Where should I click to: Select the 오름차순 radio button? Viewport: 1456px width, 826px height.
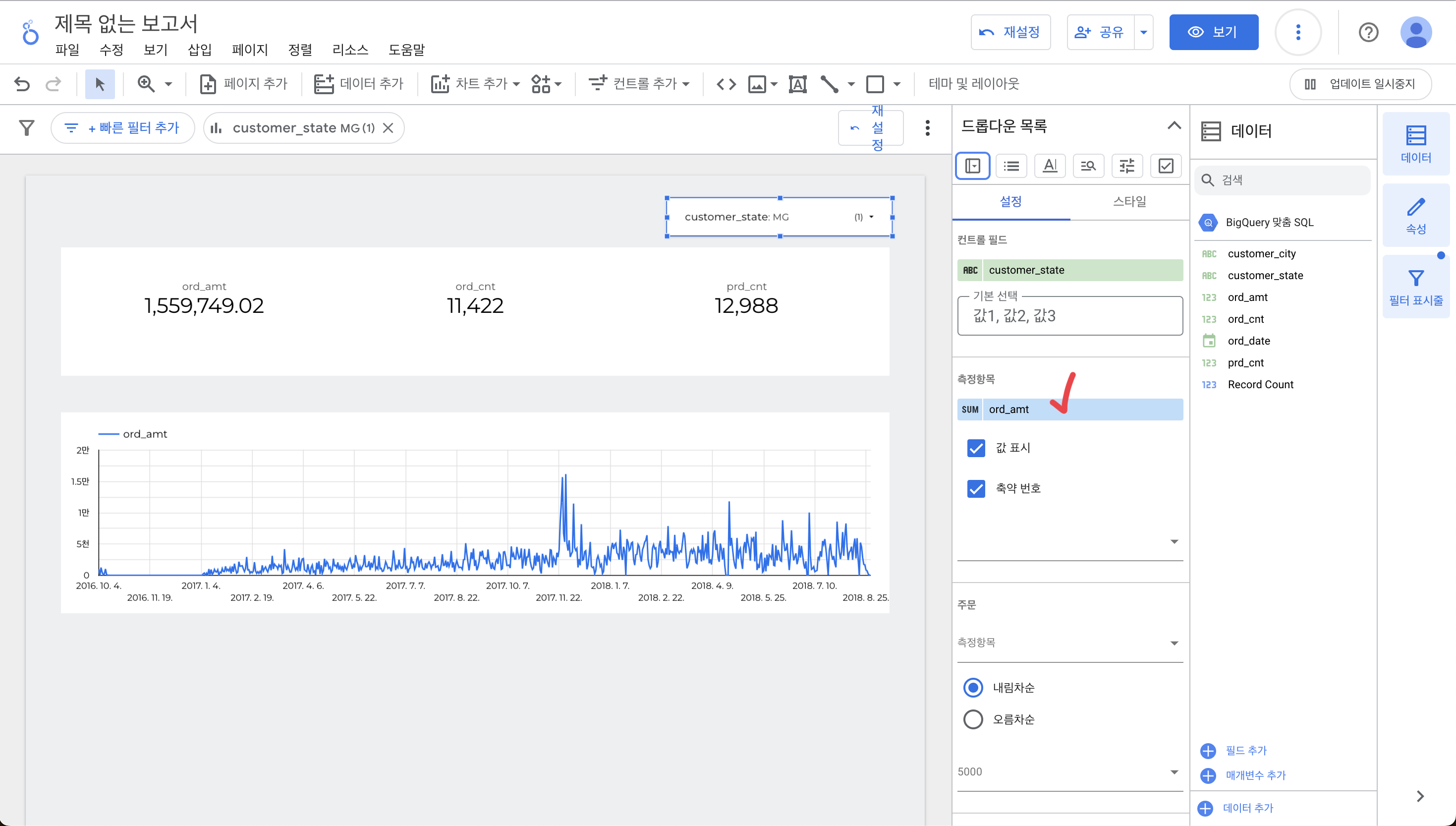pyautogui.click(x=973, y=719)
